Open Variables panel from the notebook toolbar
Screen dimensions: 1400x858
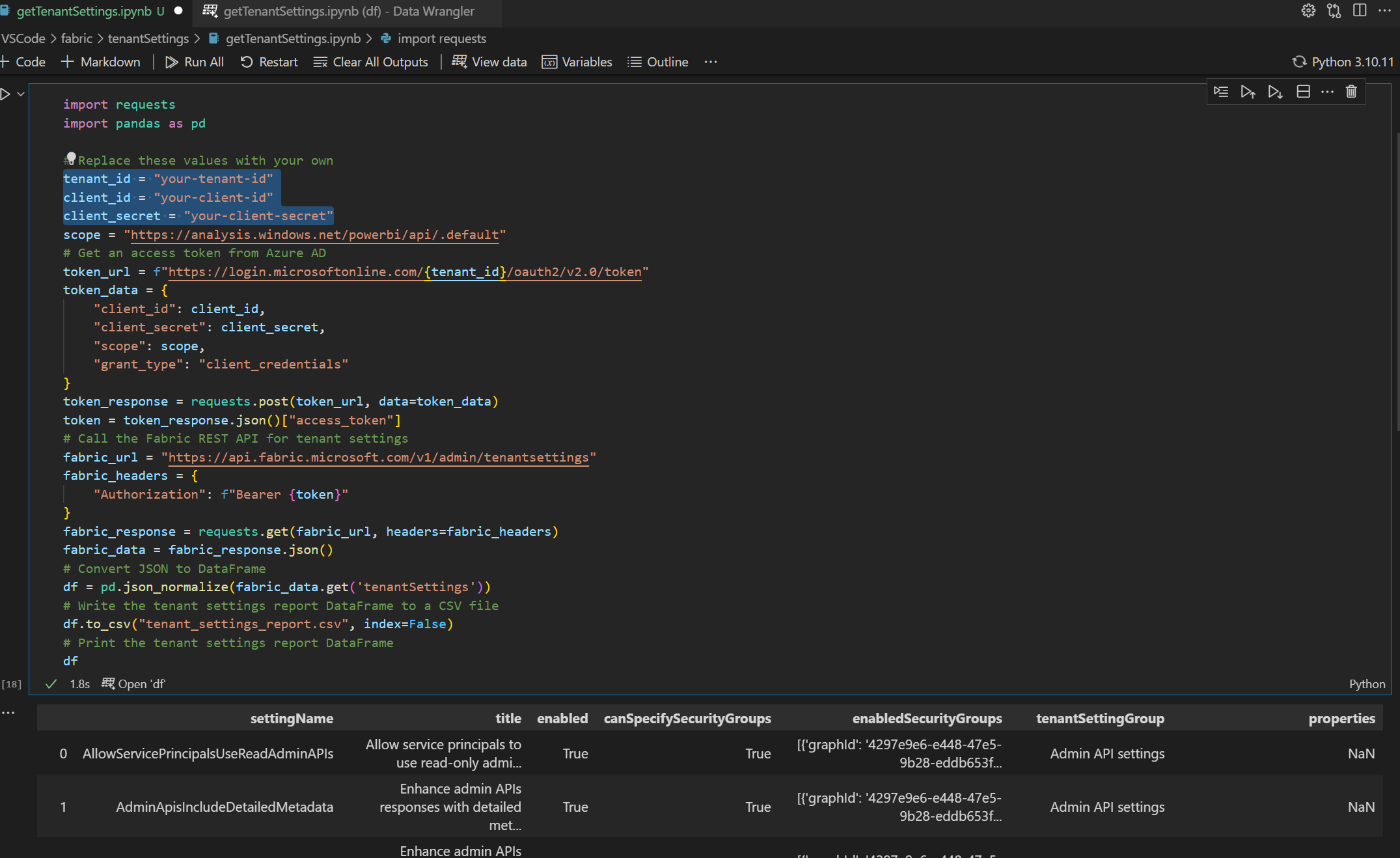tap(577, 62)
